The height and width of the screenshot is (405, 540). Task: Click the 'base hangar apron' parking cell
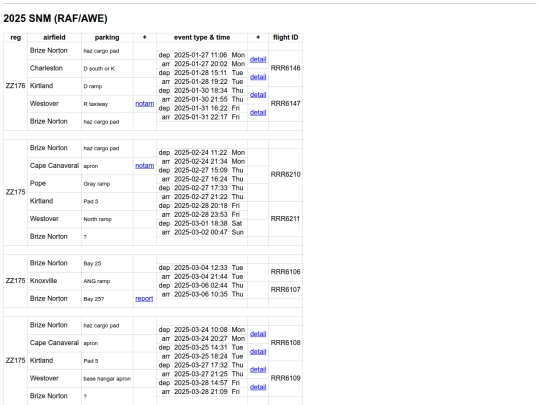tap(107, 378)
